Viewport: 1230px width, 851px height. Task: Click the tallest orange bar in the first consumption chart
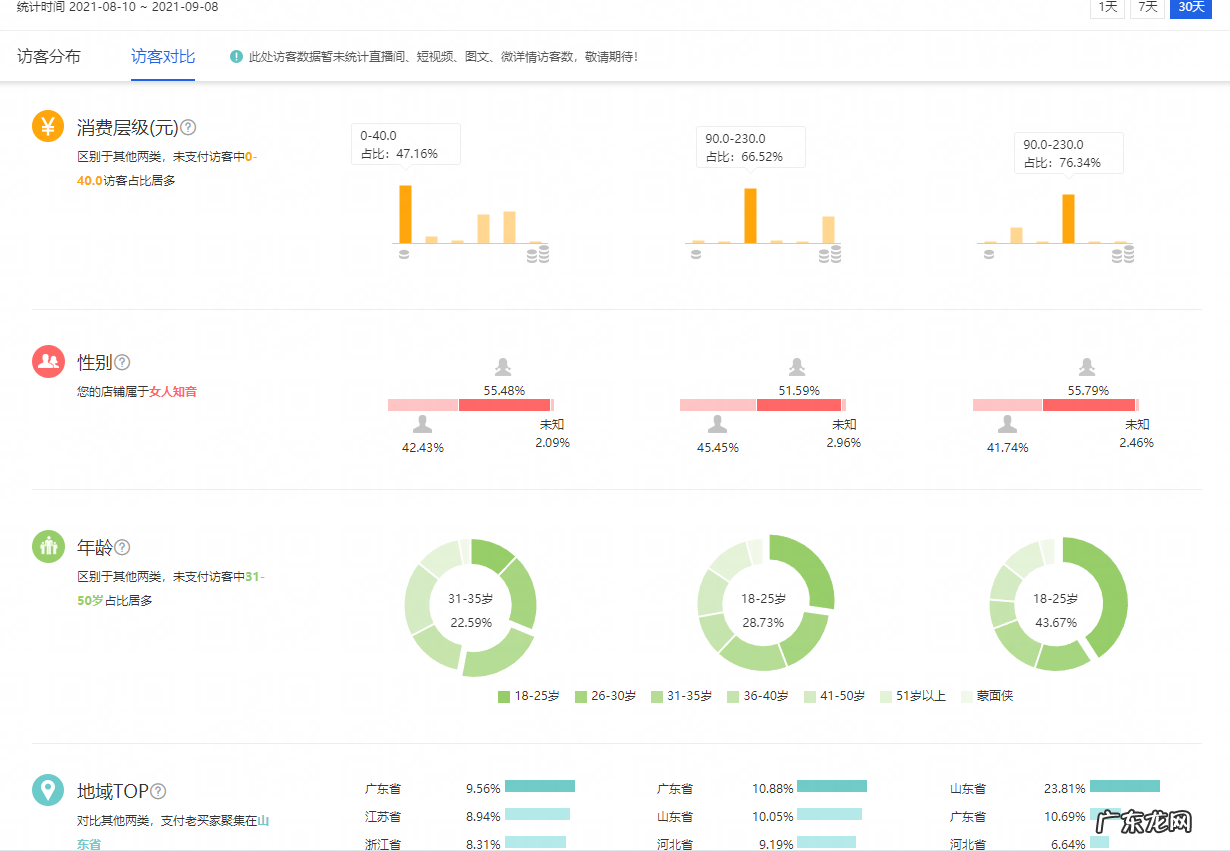click(x=405, y=214)
